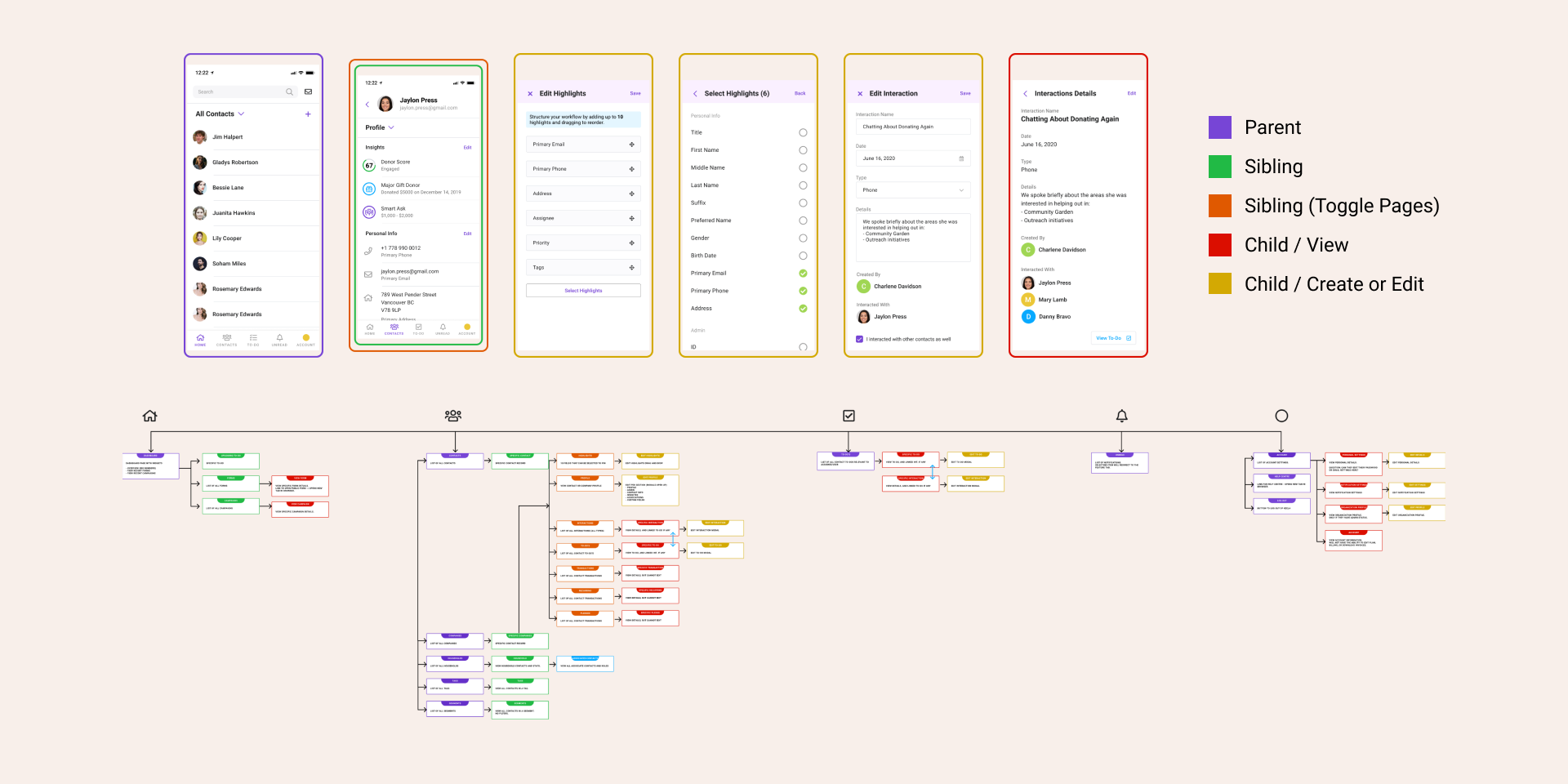The image size is (1568, 784).
Task: Click back chevron in Interactions Details header
Action: [x=1025, y=94]
